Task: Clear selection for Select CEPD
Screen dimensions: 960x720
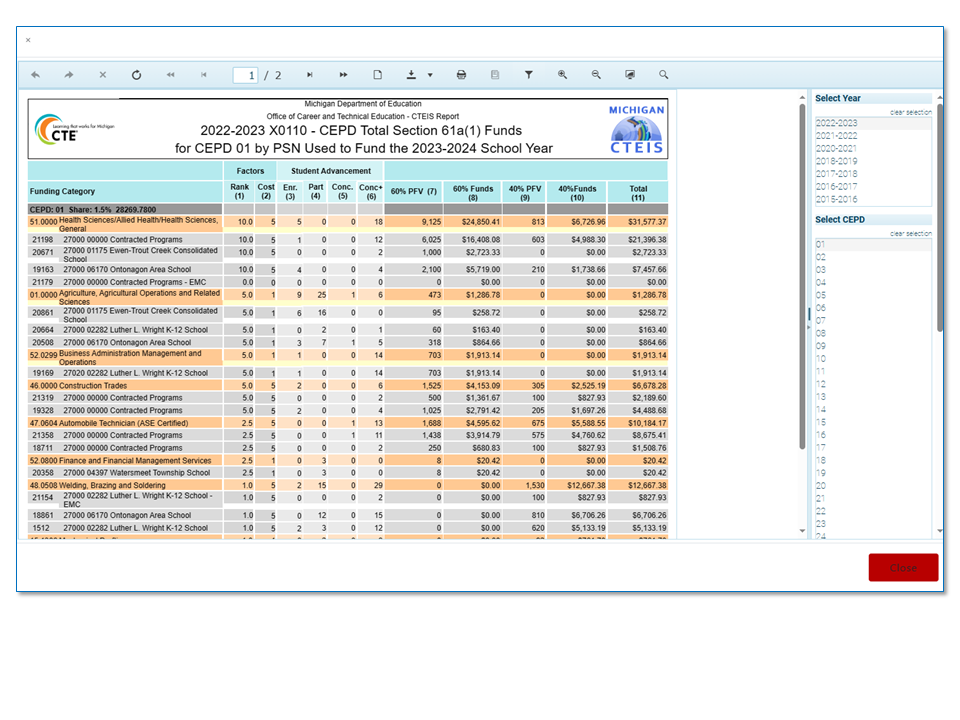Action: pyautogui.click(x=910, y=233)
